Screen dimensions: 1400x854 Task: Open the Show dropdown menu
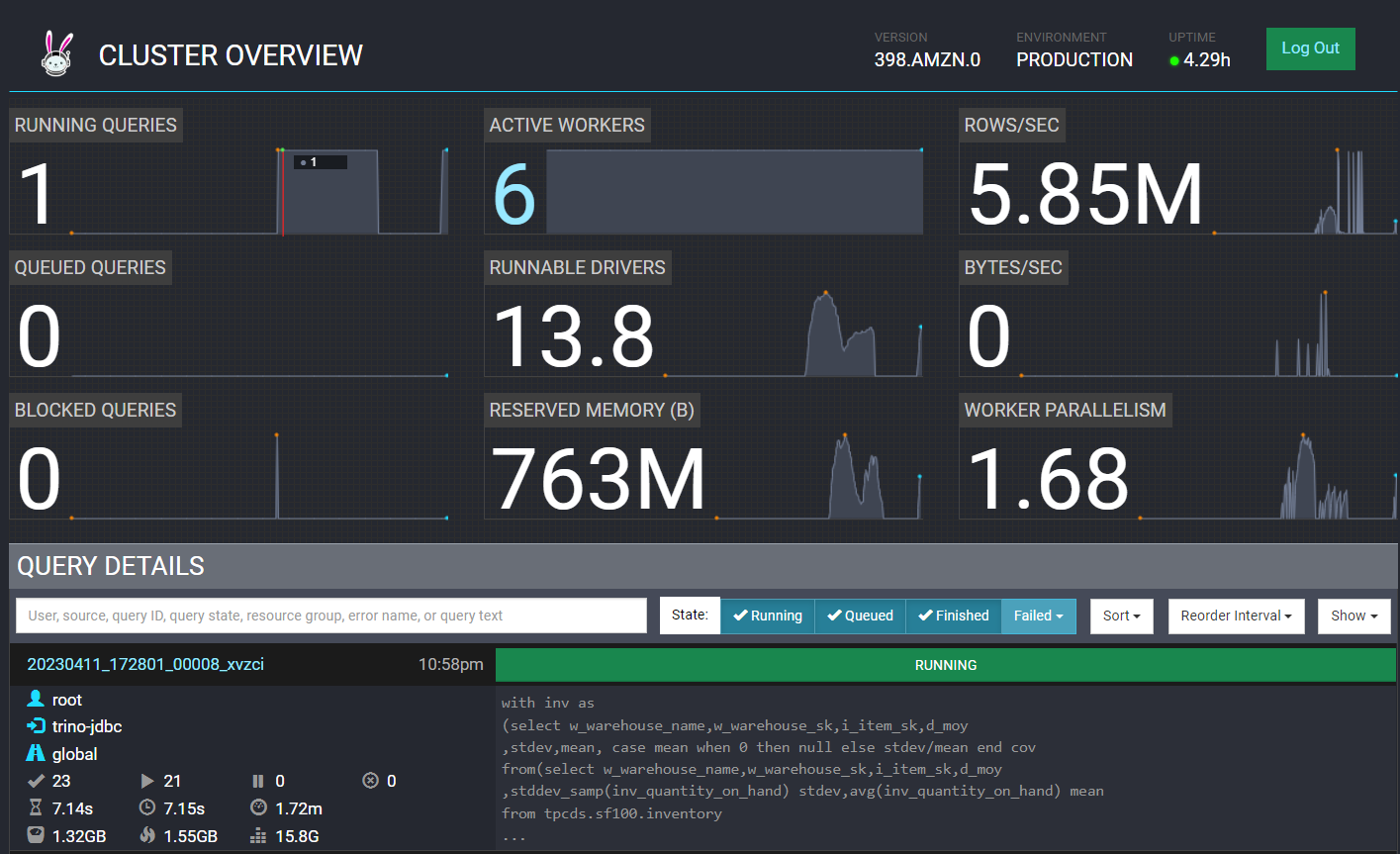(1353, 616)
